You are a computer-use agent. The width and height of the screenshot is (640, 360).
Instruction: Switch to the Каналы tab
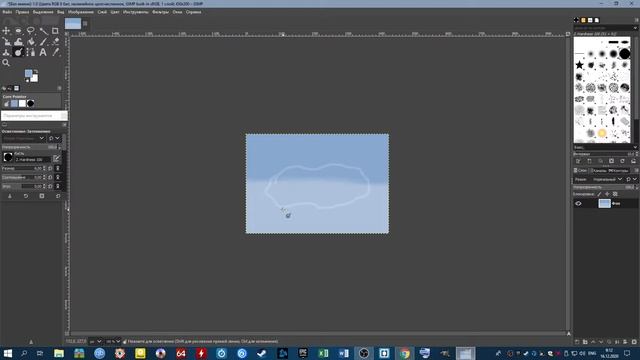point(599,171)
